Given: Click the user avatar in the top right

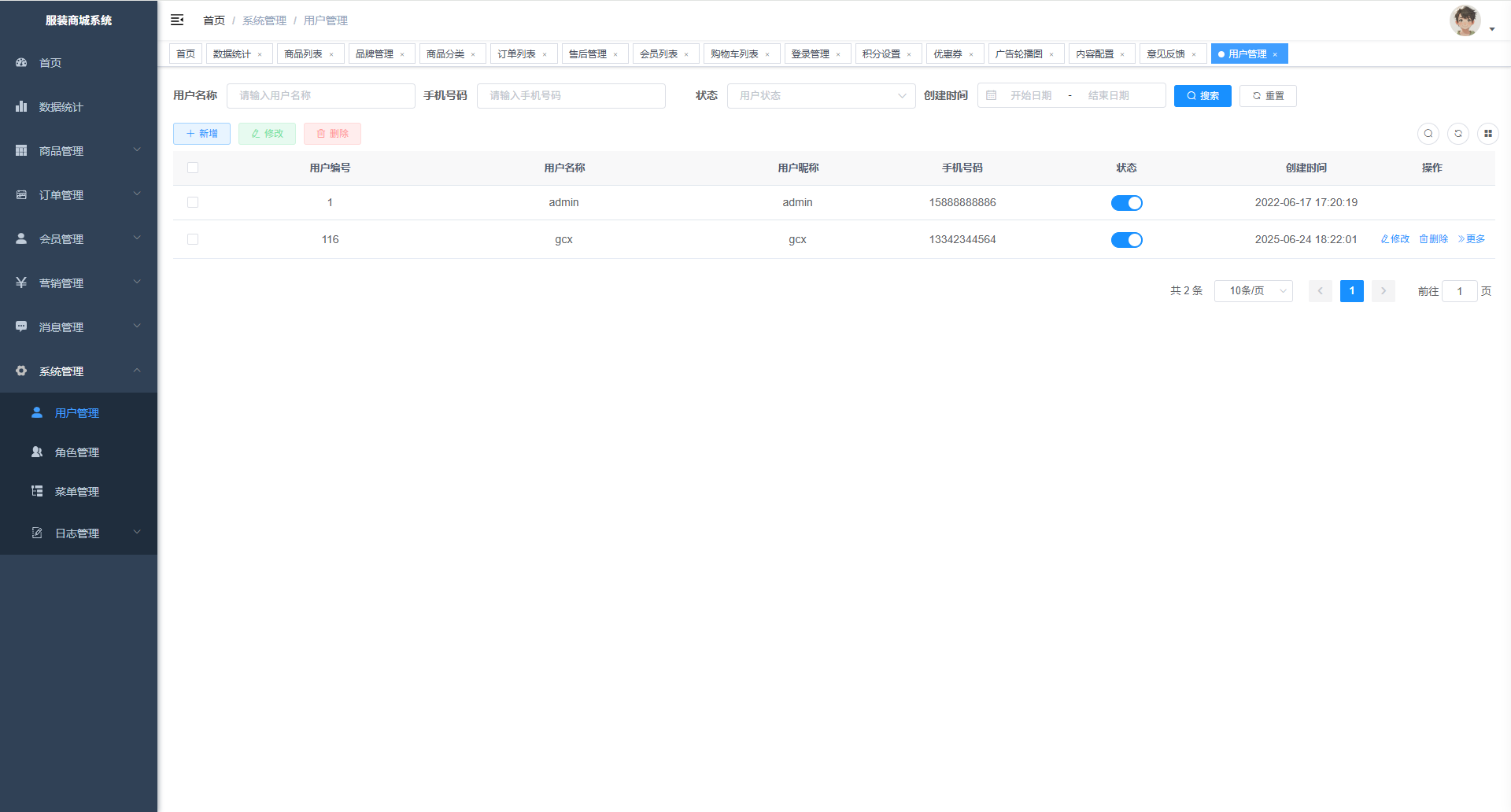Looking at the screenshot, I should click(1465, 20).
